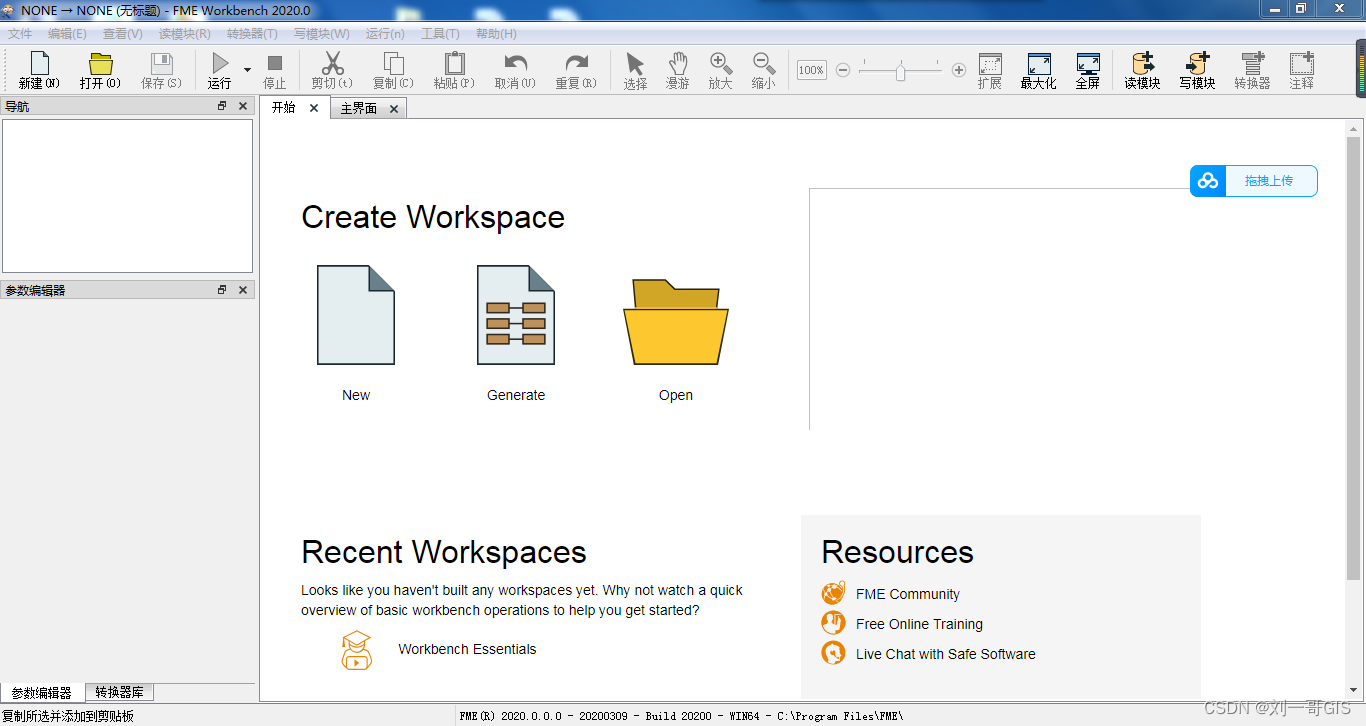Switch to the 开始 tab

[x=284, y=108]
